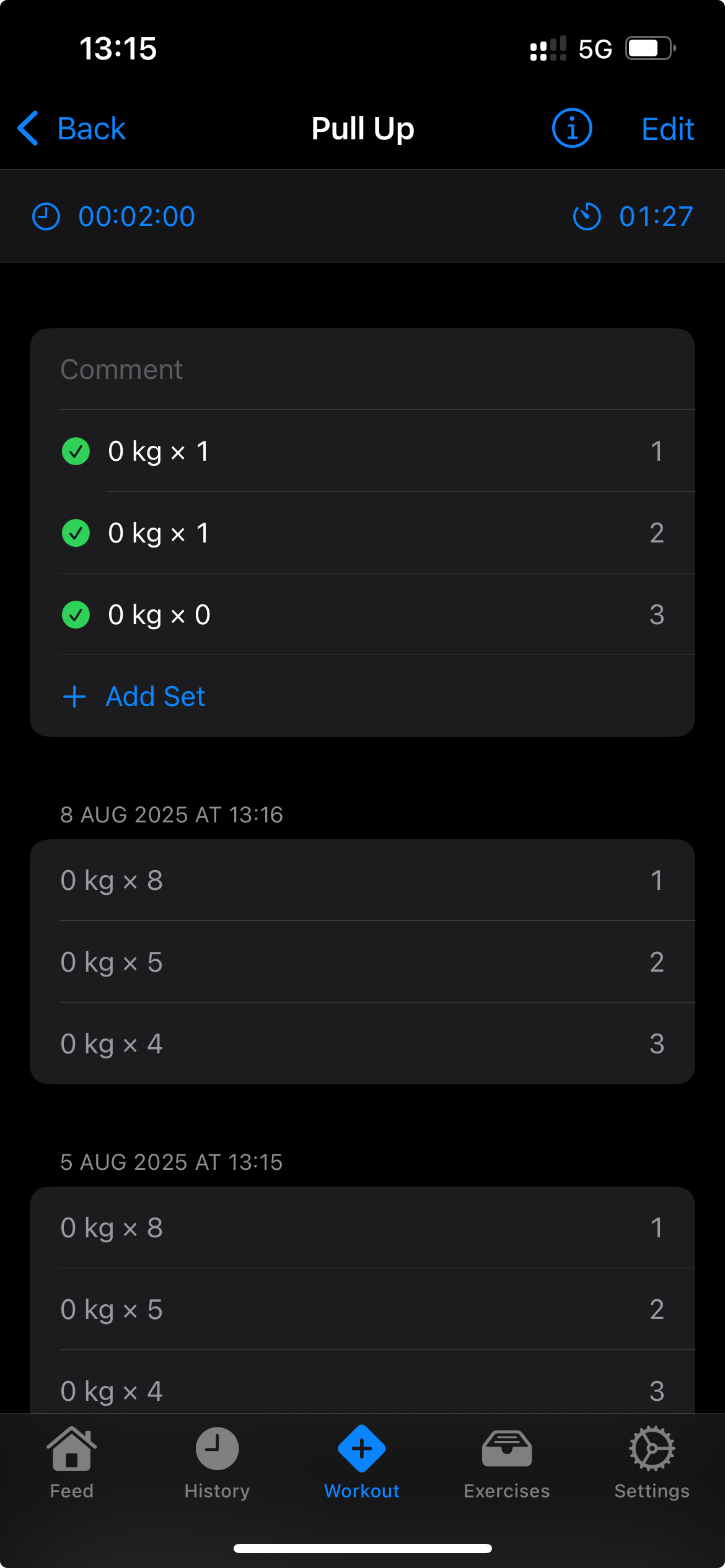Viewport: 725px width, 1568px height.
Task: Open the current 0 kg × 0 set row
Action: [x=372, y=615]
